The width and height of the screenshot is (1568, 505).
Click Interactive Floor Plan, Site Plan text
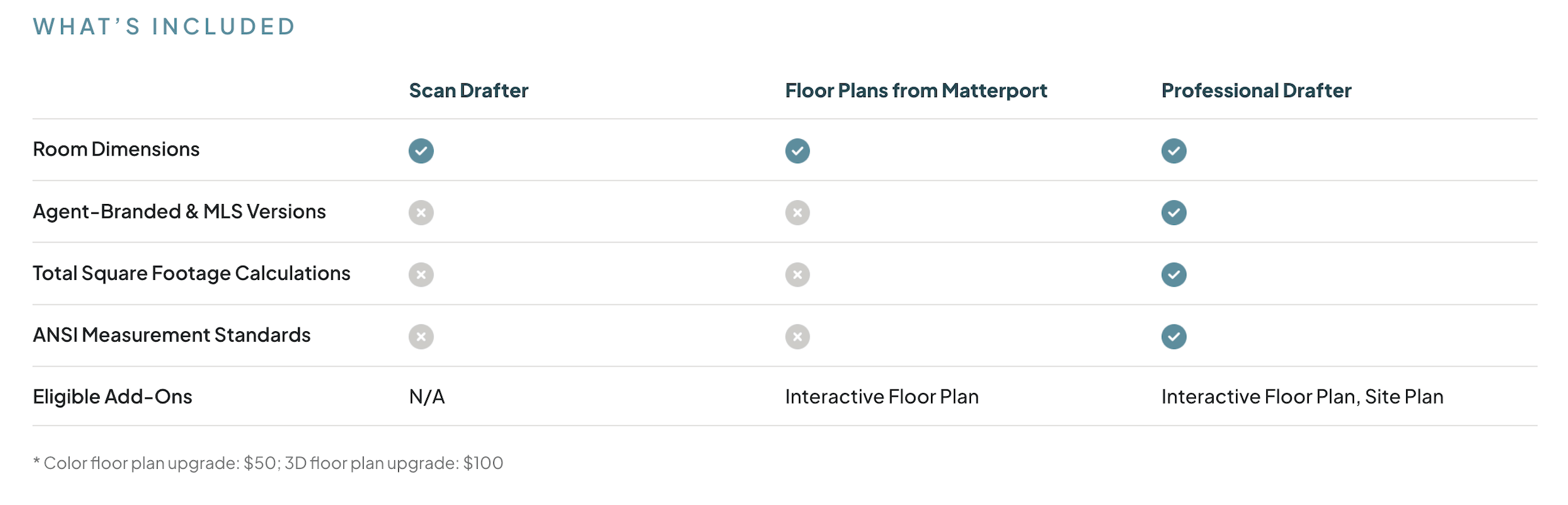coord(1302,397)
